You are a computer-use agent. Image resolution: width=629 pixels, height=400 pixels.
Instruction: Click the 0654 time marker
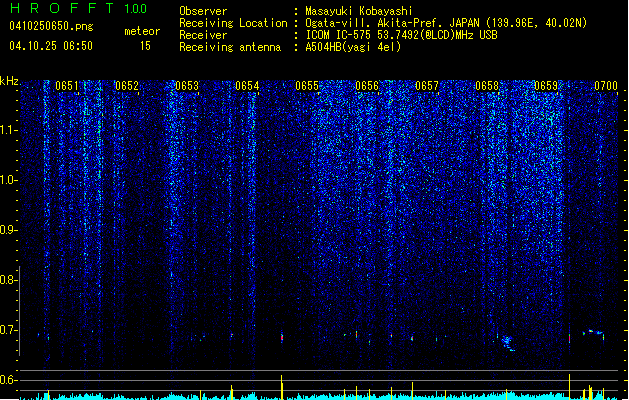point(247,86)
